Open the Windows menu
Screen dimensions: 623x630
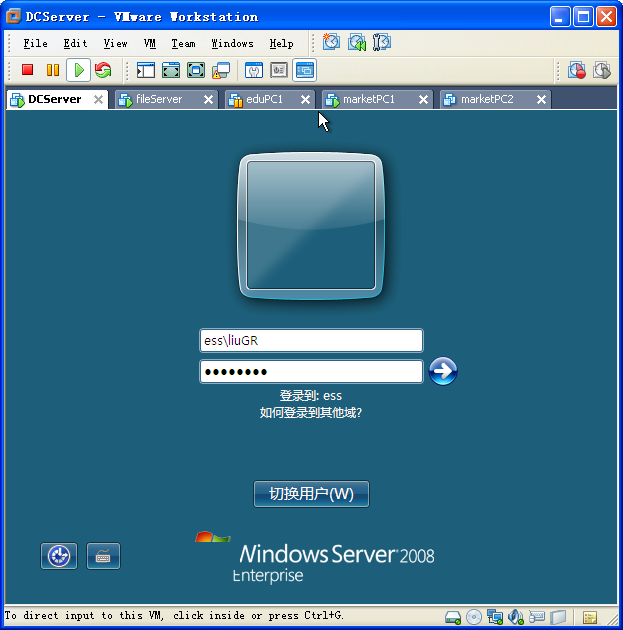tap(233, 43)
